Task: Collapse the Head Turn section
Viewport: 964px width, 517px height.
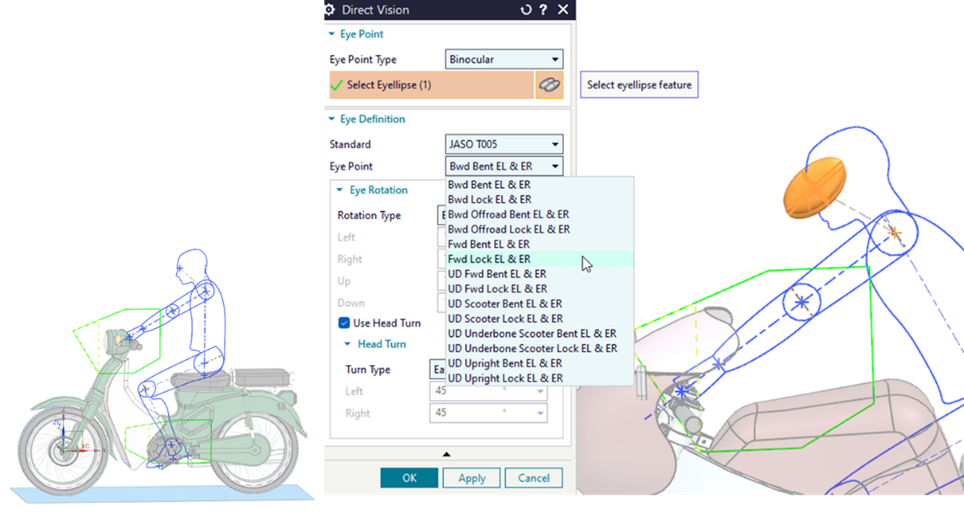Action: click(x=347, y=344)
